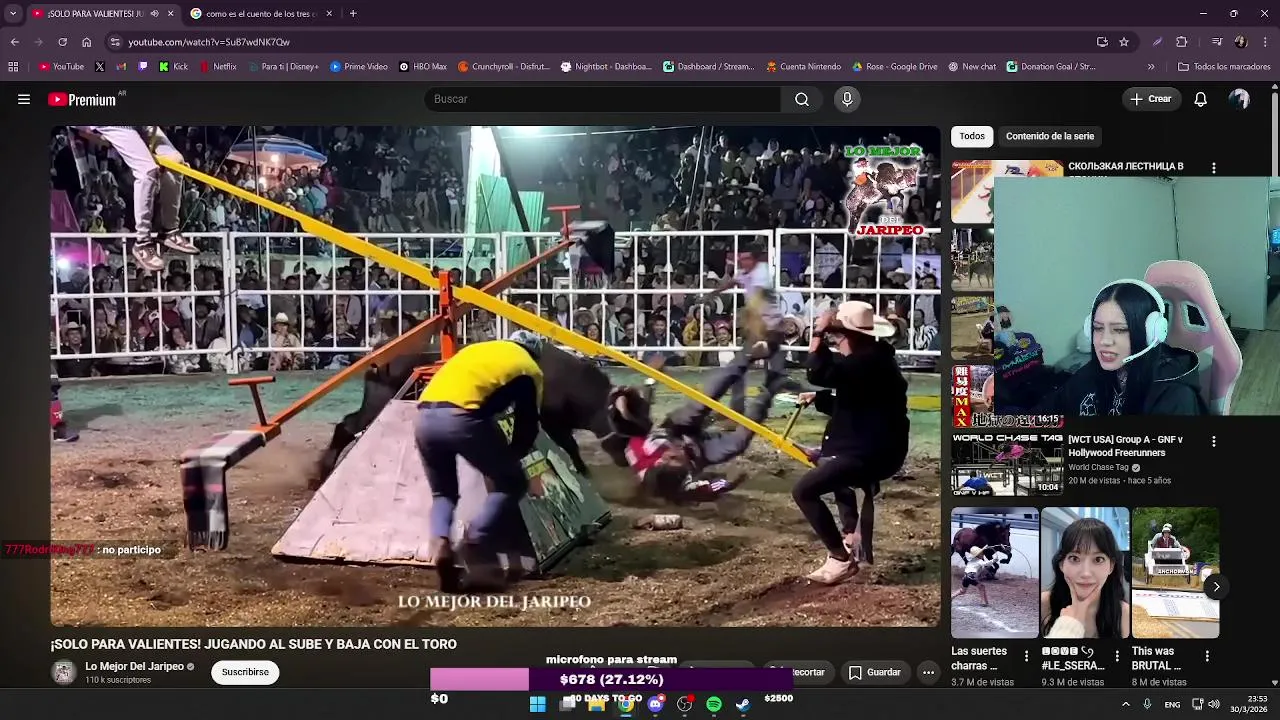Save the video with Guardar
1280x720 pixels.
(x=875, y=672)
